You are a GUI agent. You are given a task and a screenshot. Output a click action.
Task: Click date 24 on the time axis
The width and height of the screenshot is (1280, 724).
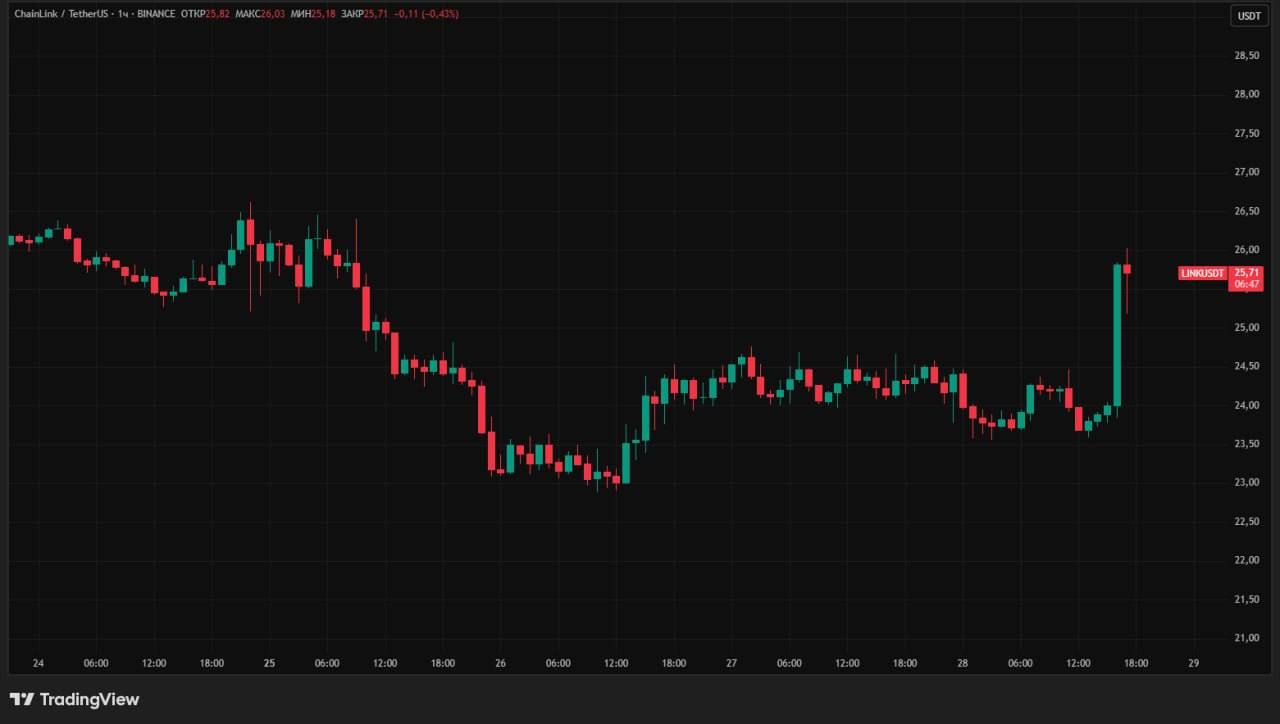pos(38,663)
